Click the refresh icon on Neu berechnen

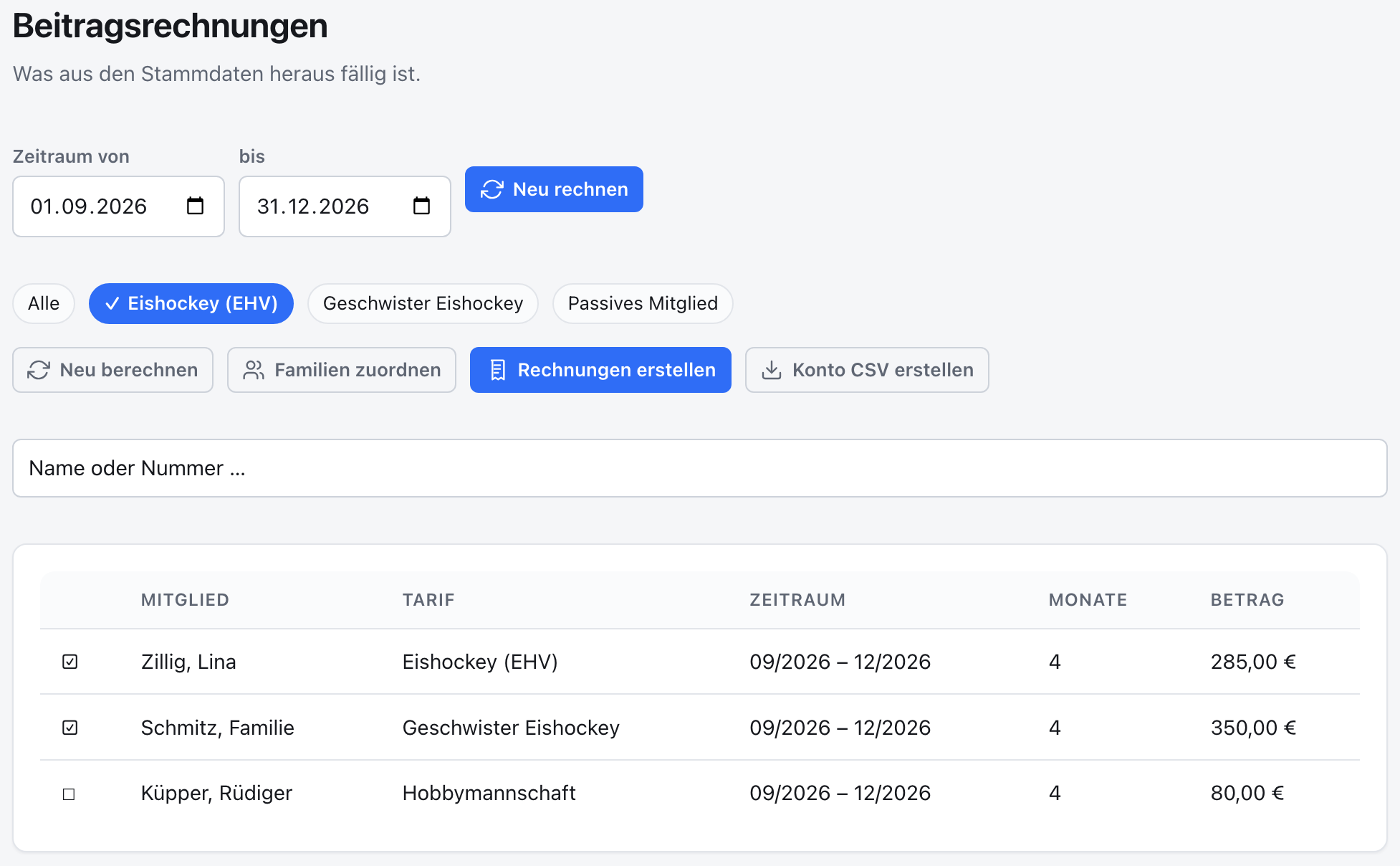39,370
